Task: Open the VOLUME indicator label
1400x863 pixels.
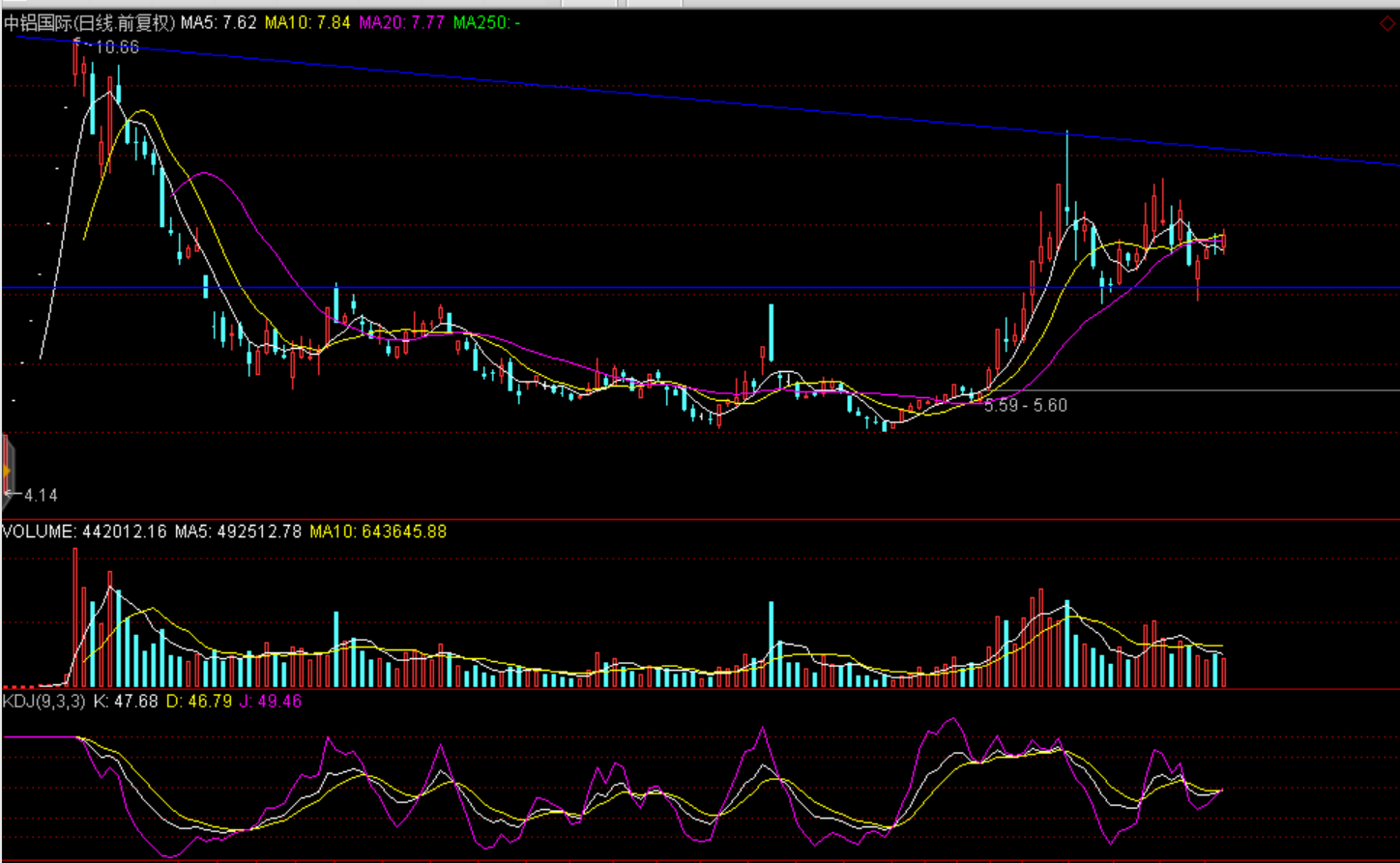Action: click(x=38, y=532)
